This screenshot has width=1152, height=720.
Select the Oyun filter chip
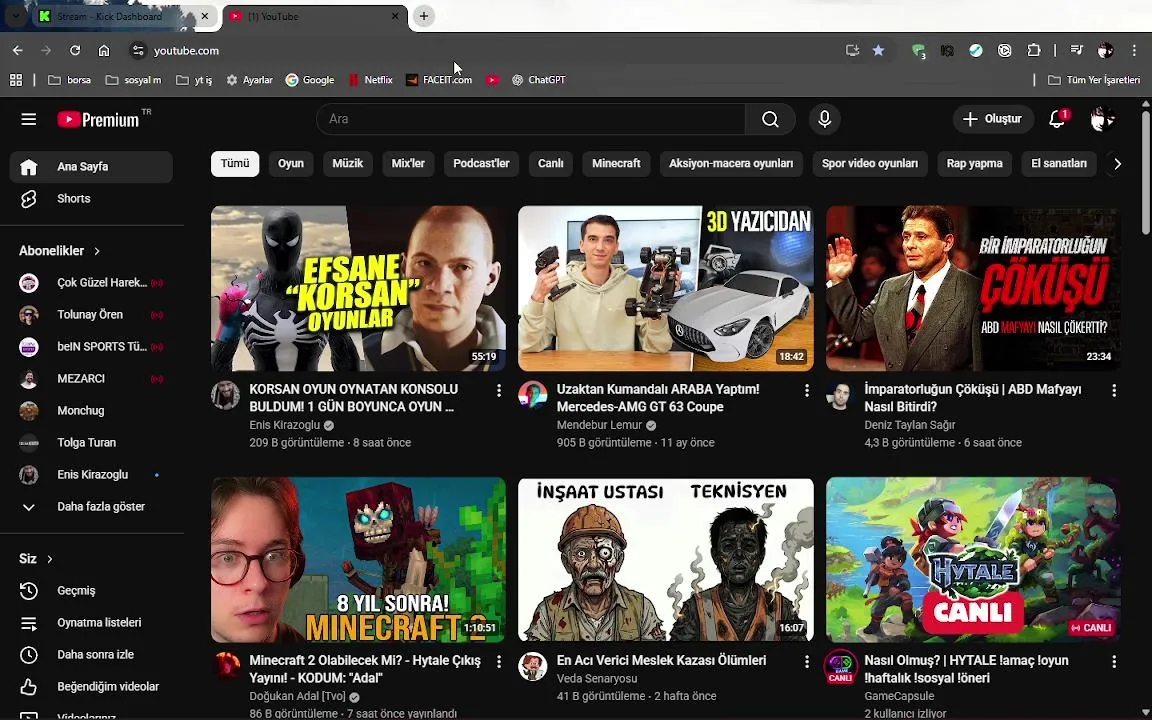point(291,164)
